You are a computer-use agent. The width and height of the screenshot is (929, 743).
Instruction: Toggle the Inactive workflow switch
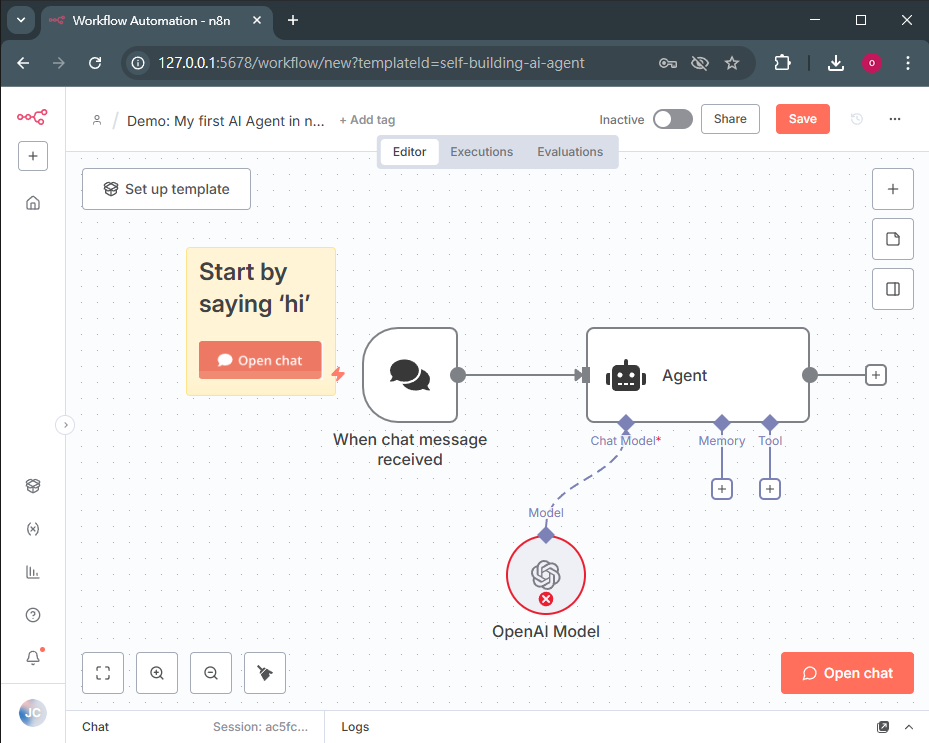coord(673,119)
